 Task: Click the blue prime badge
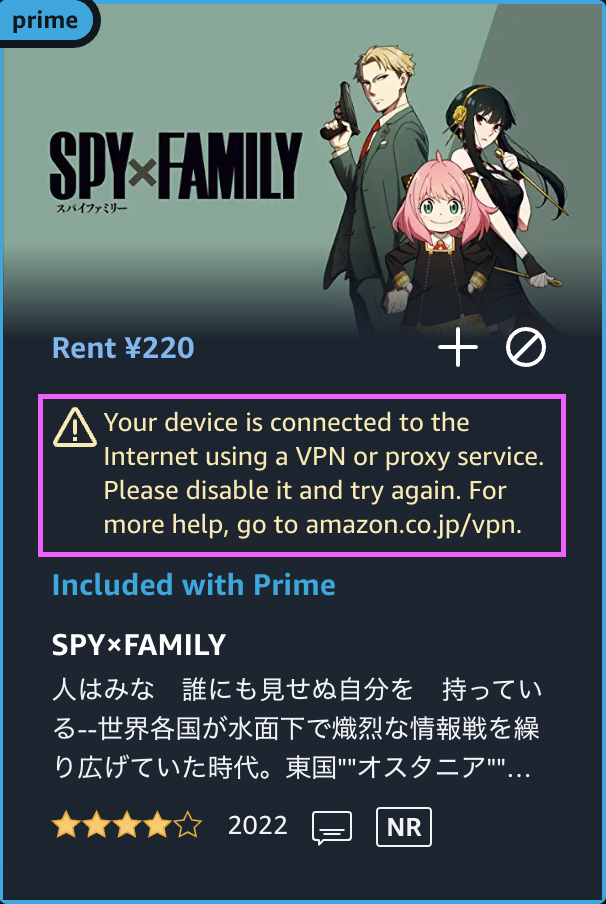point(46,22)
